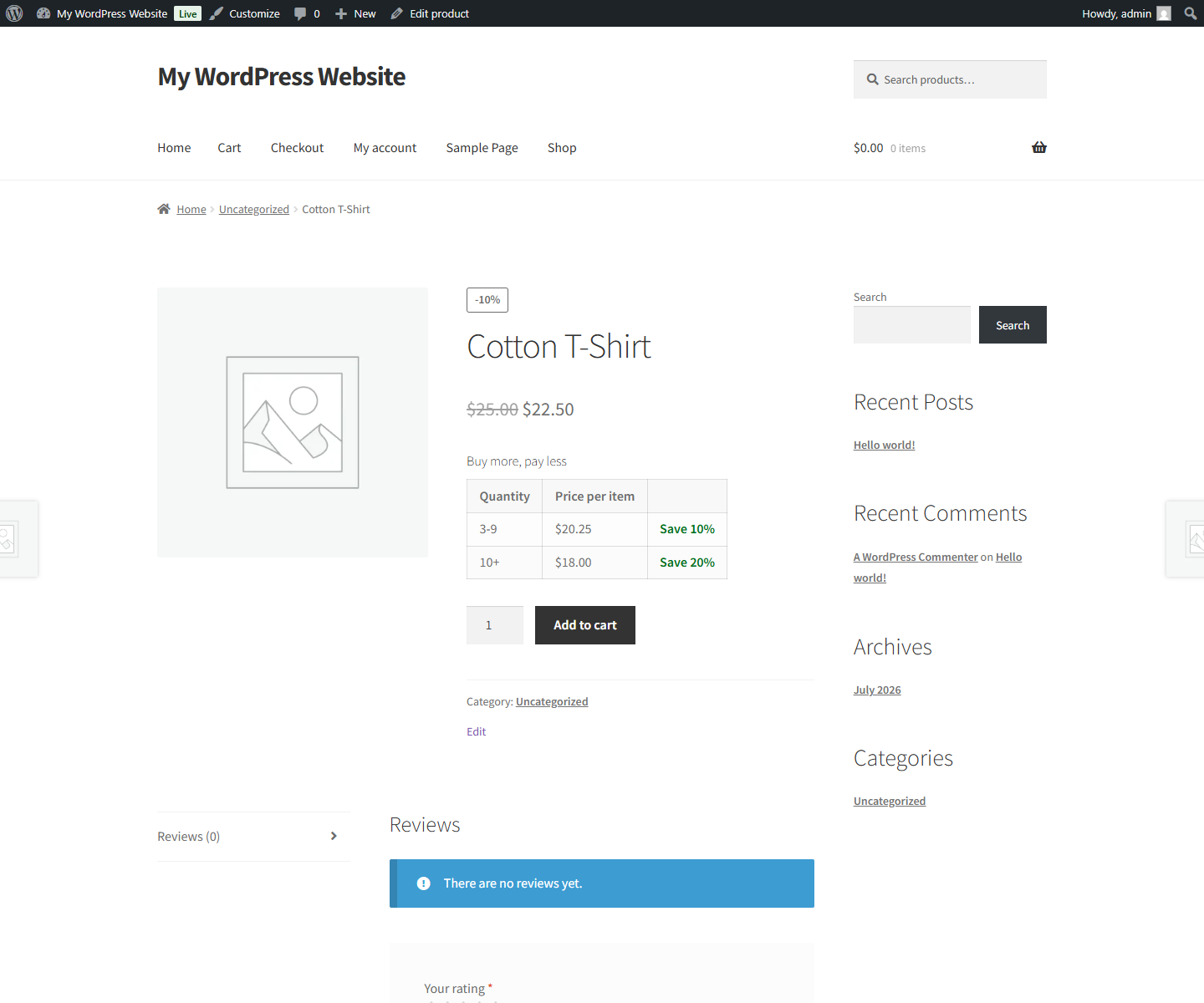Screen dimensions: 1204x1003
Task: Focus the Search products field
Action: [x=950, y=79]
